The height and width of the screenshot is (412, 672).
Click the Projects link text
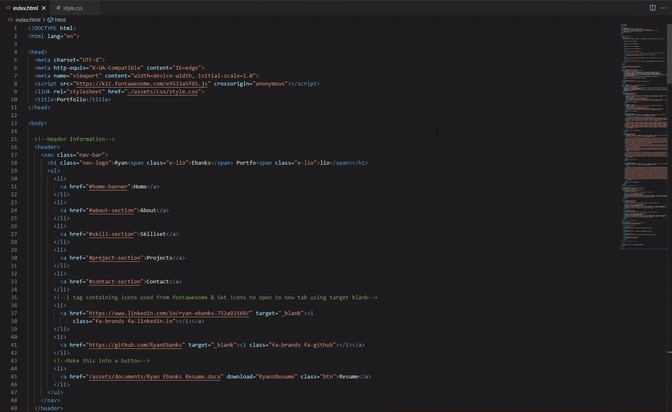(x=159, y=258)
